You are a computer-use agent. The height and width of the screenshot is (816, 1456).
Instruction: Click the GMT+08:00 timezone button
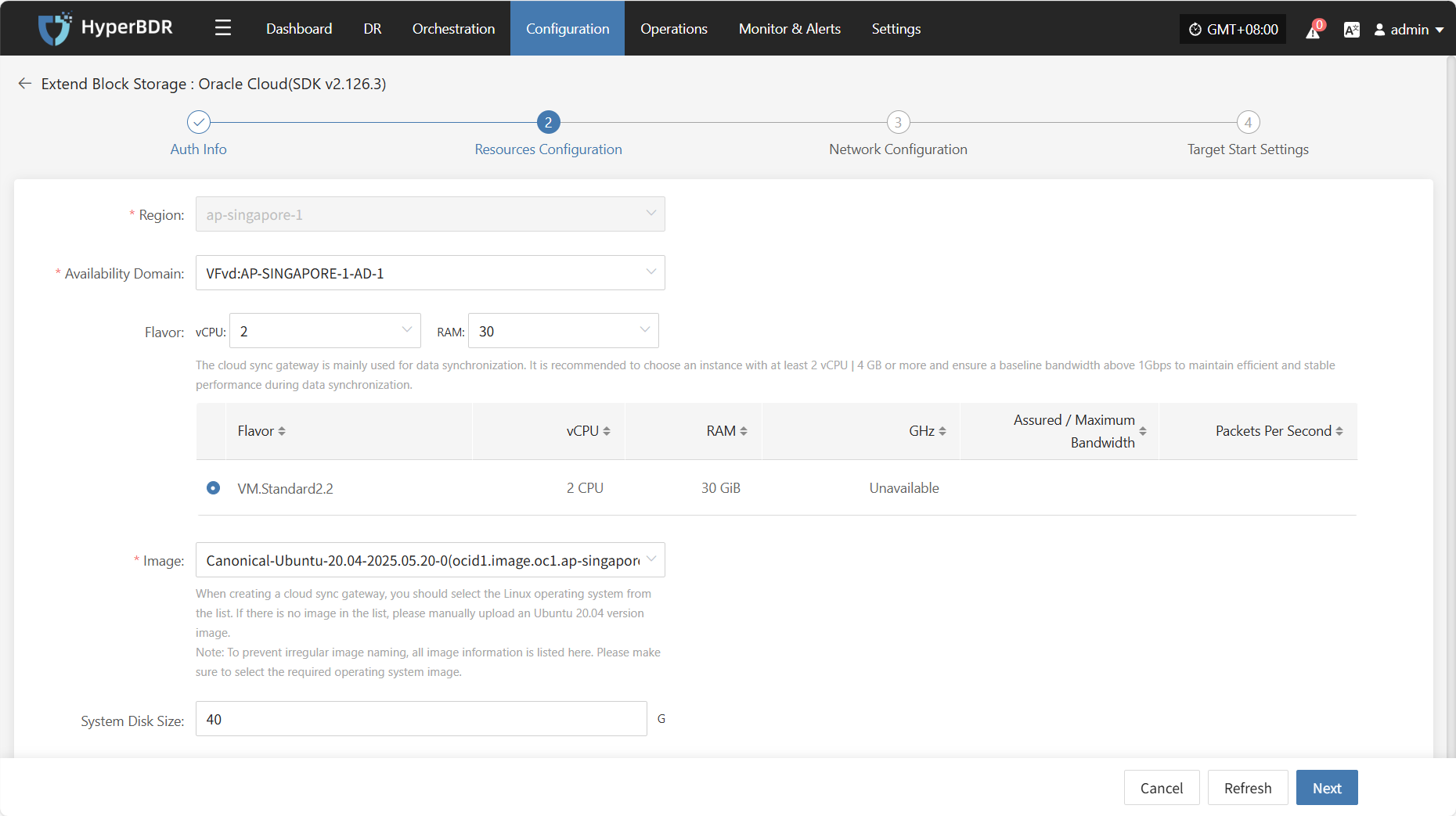pos(1233,30)
